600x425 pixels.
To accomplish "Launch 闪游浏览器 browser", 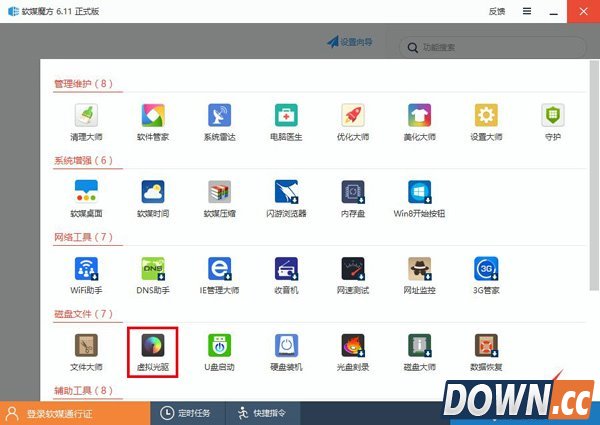I will [x=286, y=199].
